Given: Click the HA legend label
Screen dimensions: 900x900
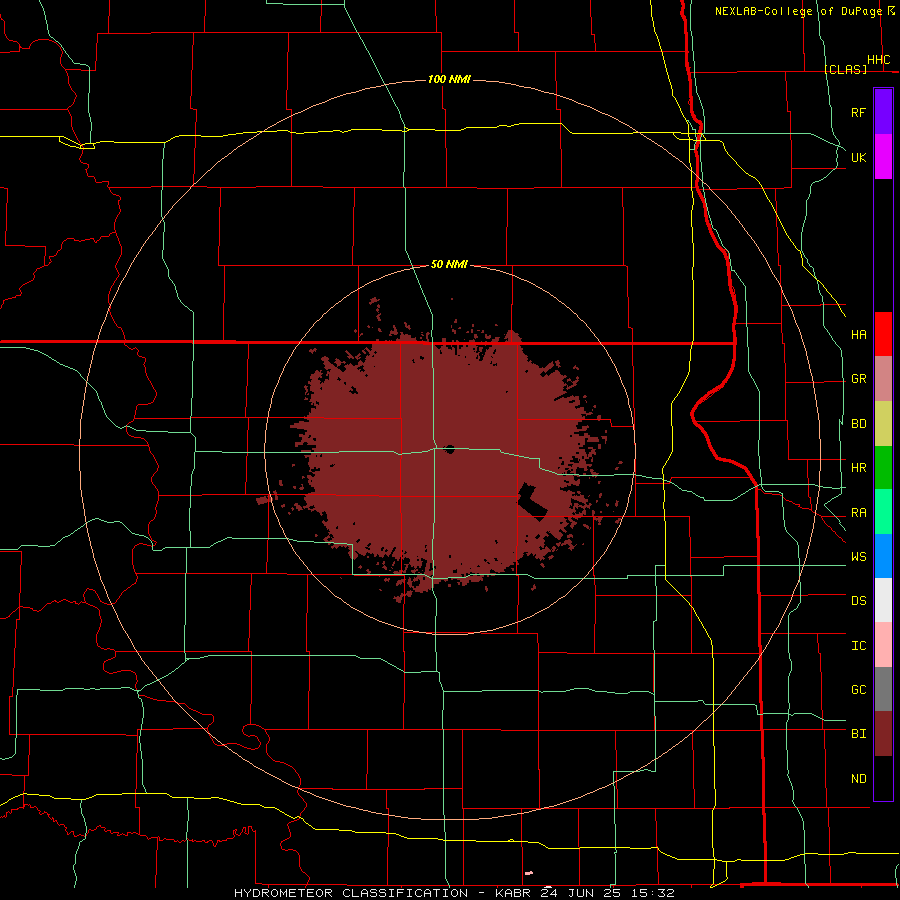Looking at the screenshot, I should tap(859, 335).
